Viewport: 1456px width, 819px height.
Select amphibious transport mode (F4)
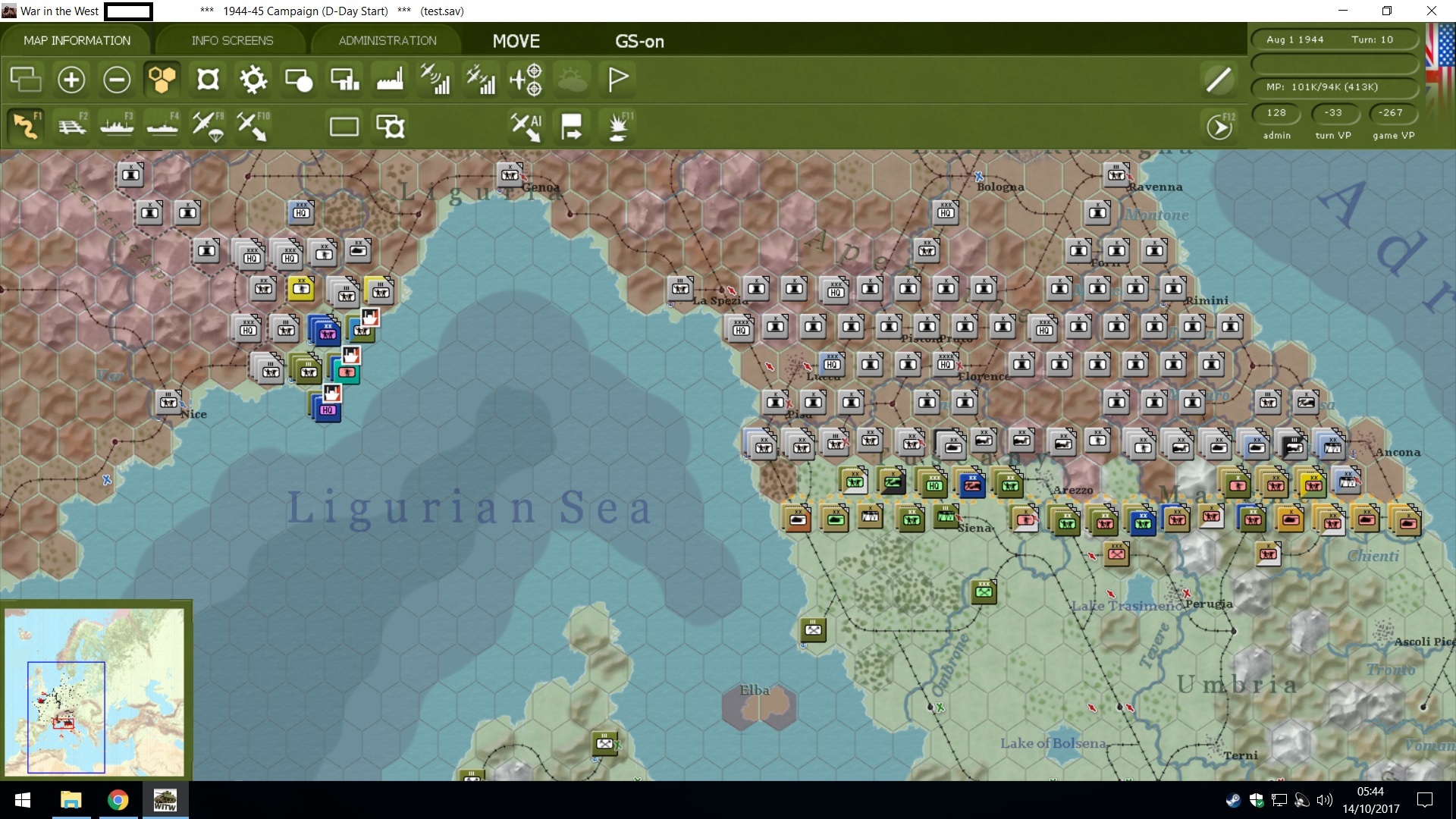point(162,126)
